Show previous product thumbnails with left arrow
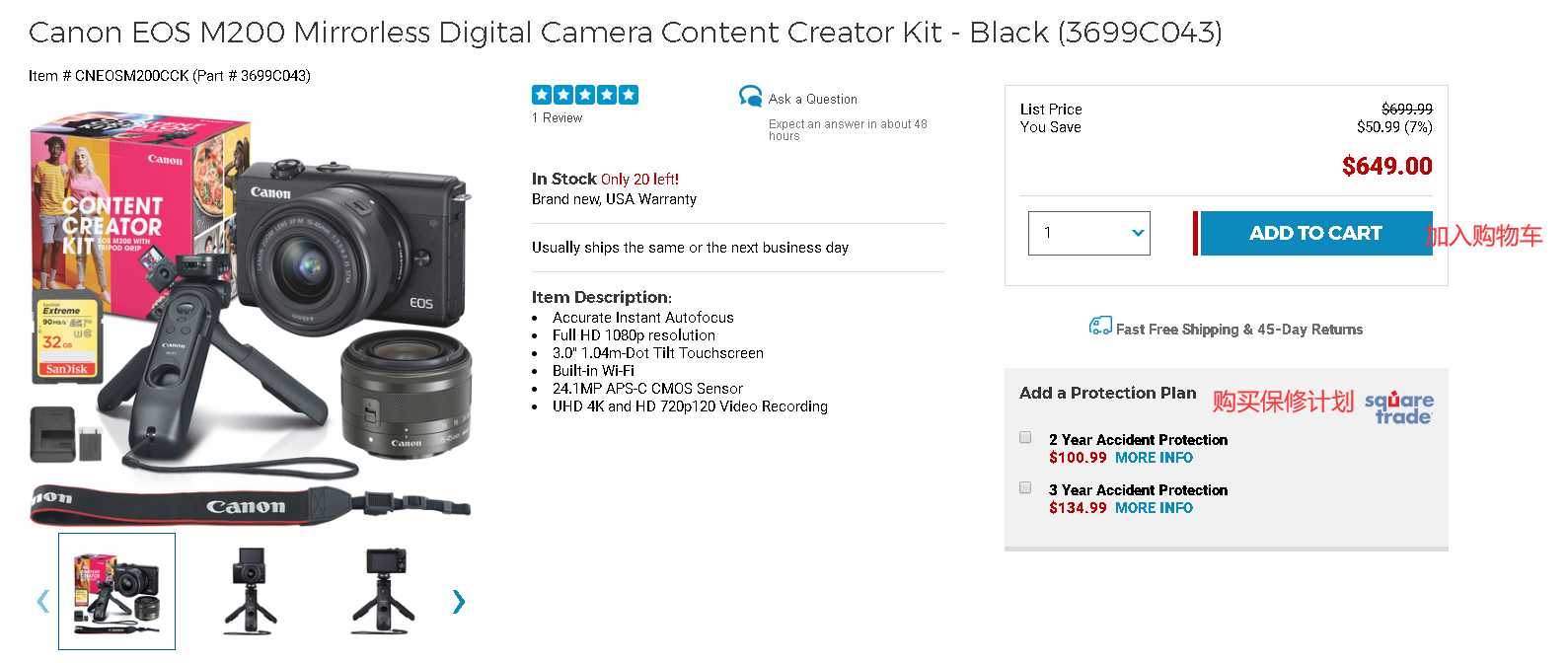 coord(42,601)
